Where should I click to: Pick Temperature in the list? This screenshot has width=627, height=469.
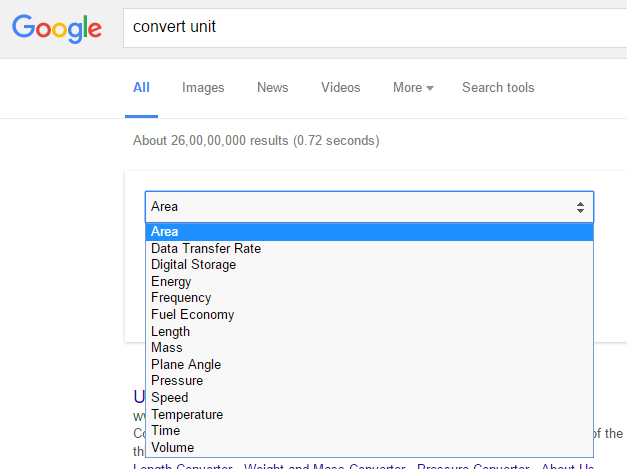[x=187, y=414]
